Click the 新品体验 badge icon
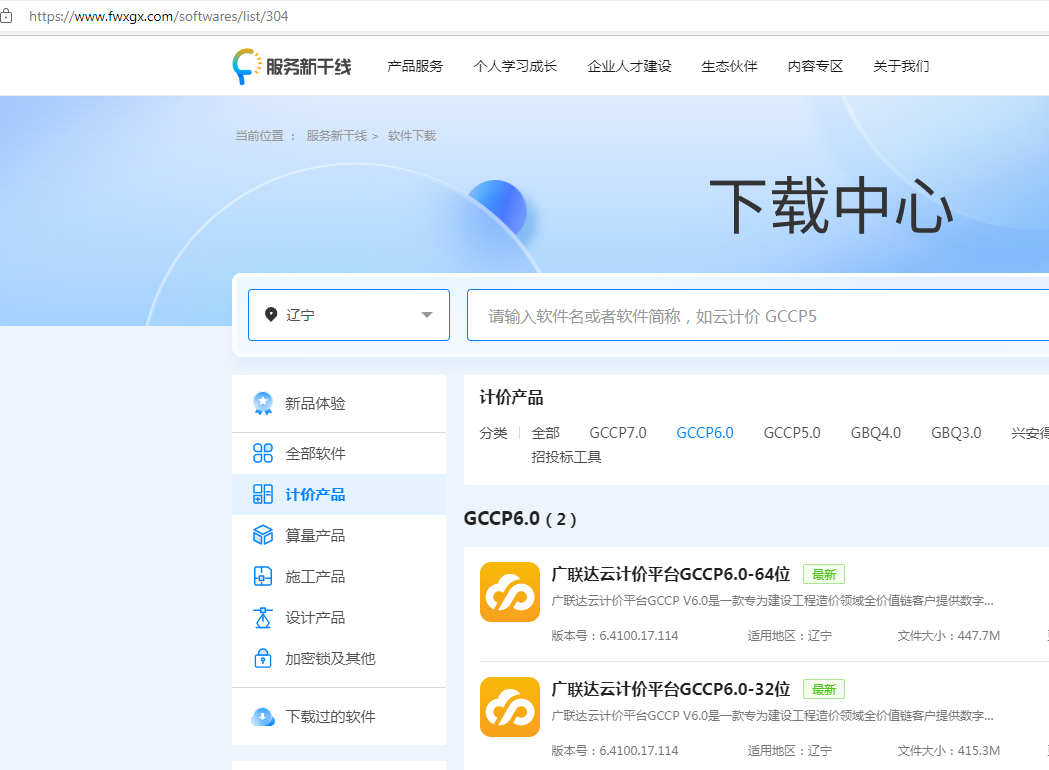 263,403
